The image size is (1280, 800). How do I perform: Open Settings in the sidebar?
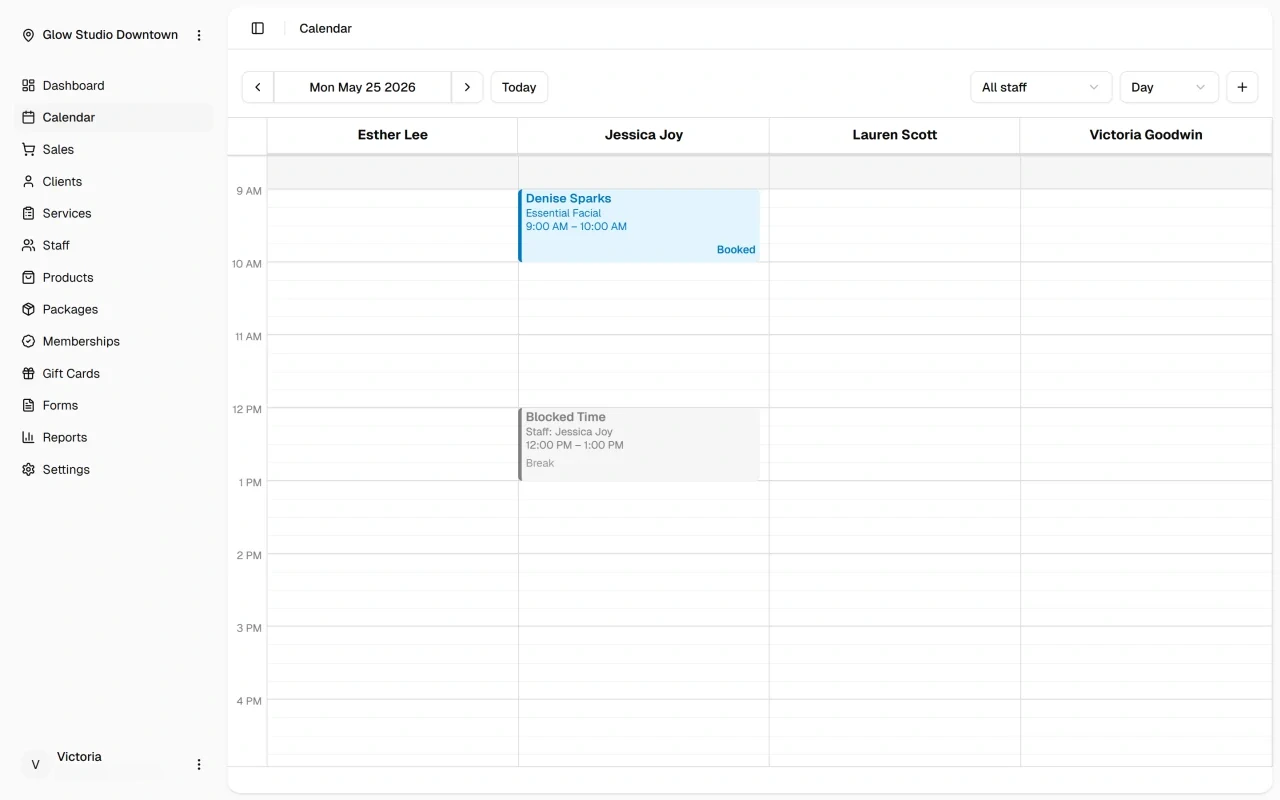[x=116, y=470]
